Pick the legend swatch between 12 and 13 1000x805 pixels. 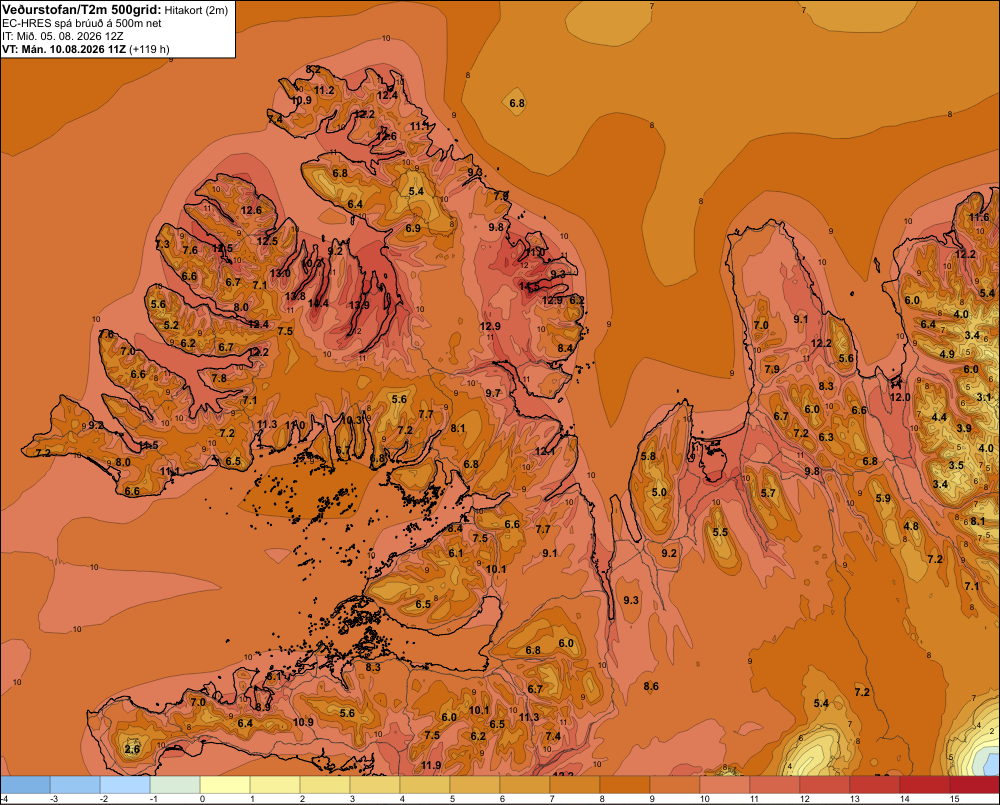(825, 785)
